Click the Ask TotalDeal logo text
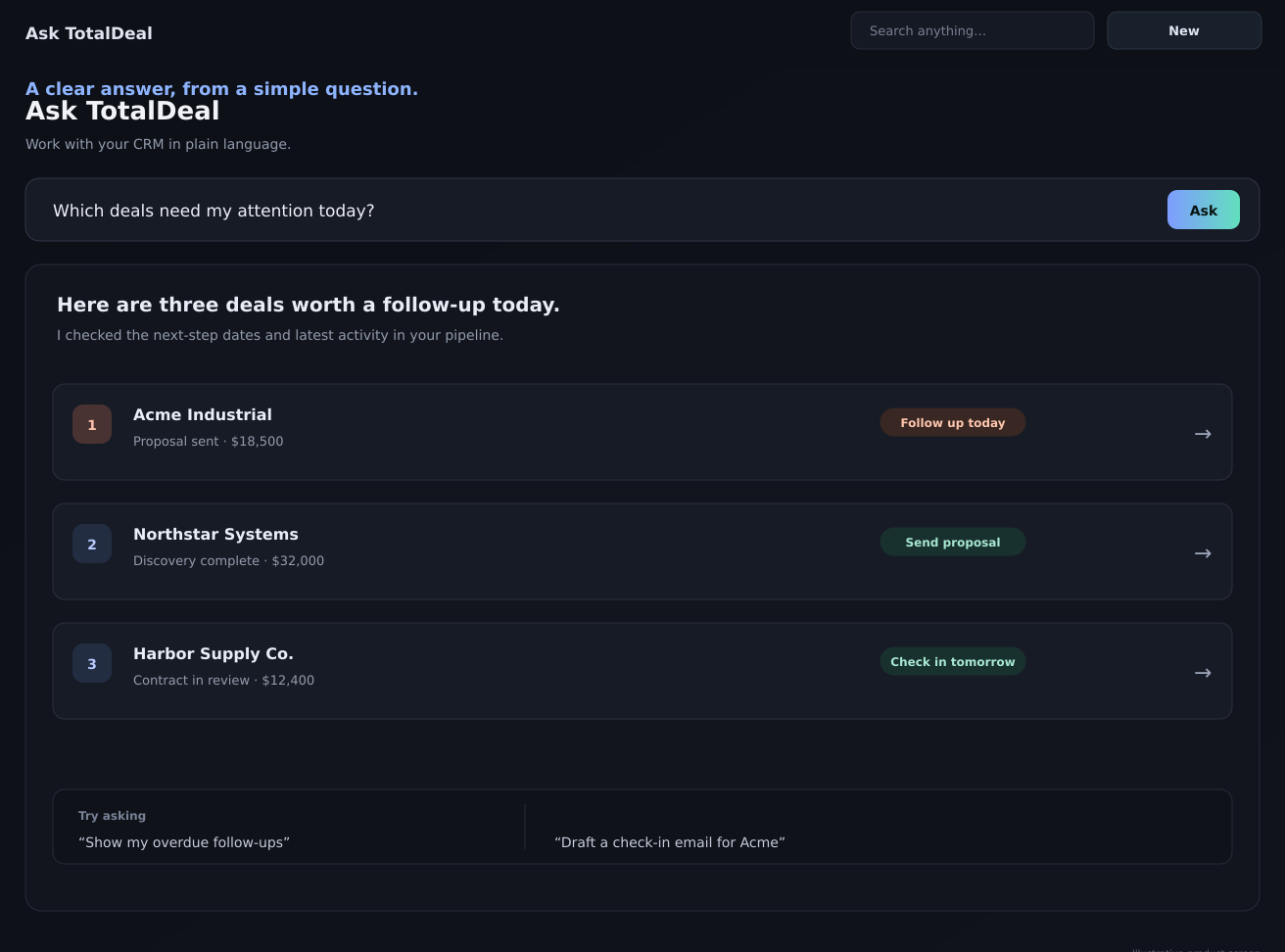1285x952 pixels. tap(89, 33)
